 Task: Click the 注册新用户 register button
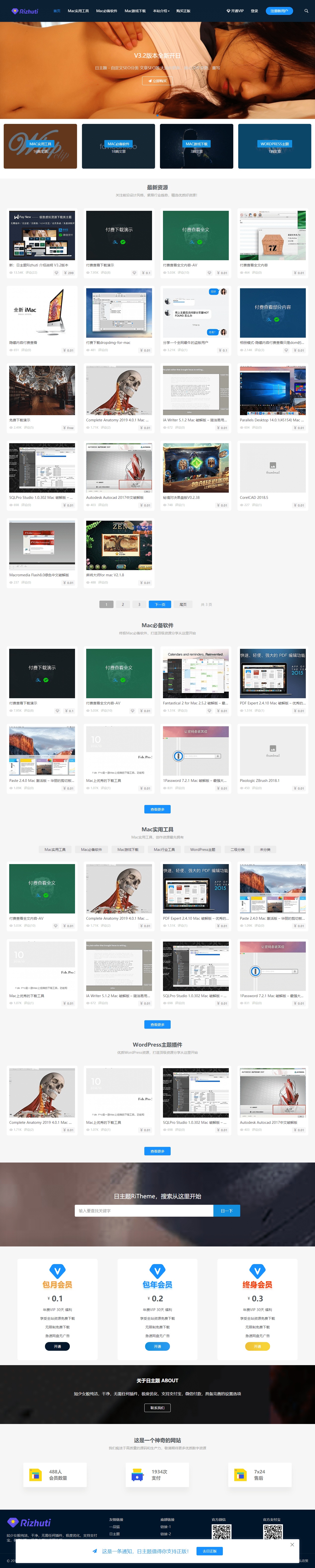[x=279, y=11]
